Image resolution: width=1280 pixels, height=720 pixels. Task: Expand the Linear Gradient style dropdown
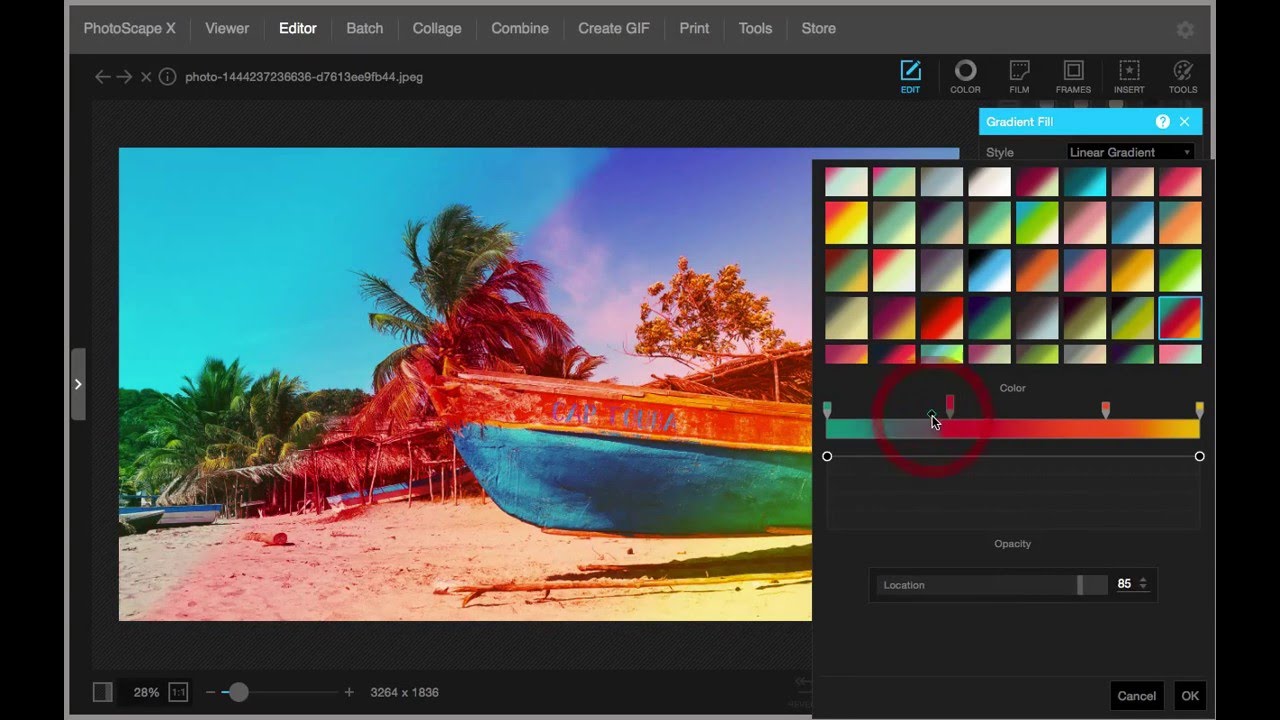tap(1130, 152)
